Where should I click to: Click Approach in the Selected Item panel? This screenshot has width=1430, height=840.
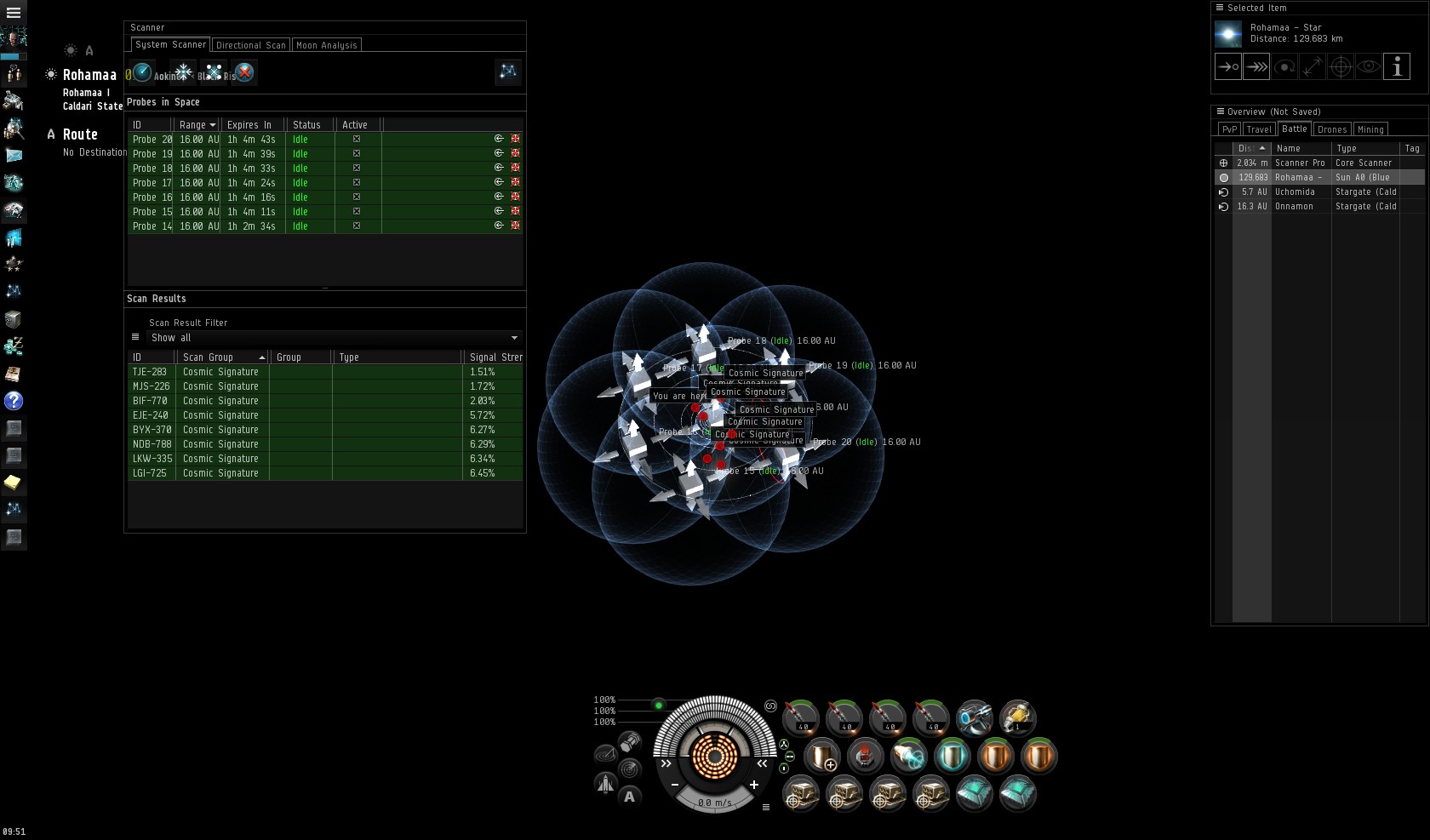(x=1228, y=66)
